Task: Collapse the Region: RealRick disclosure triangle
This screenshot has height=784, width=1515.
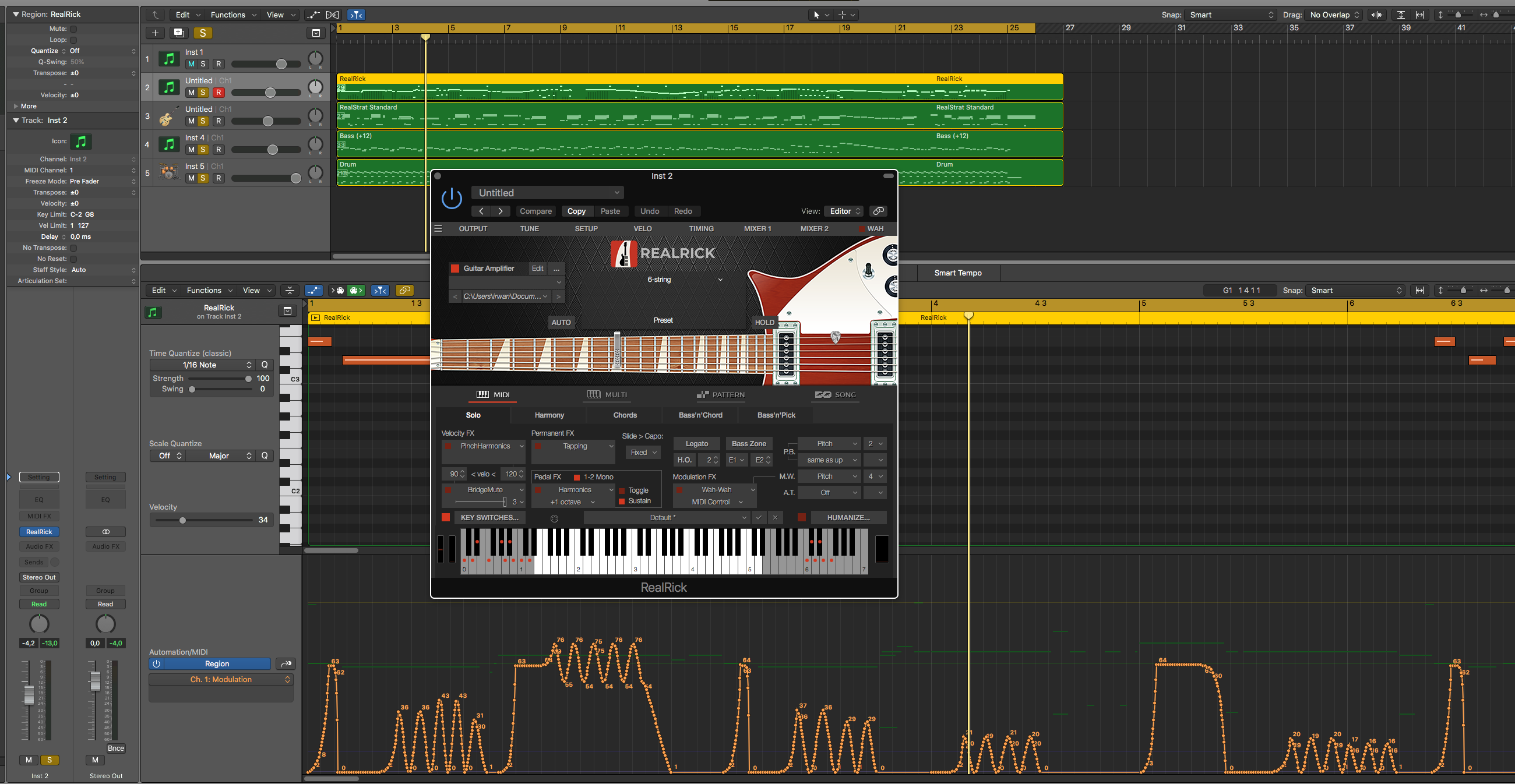Action: click(16, 14)
